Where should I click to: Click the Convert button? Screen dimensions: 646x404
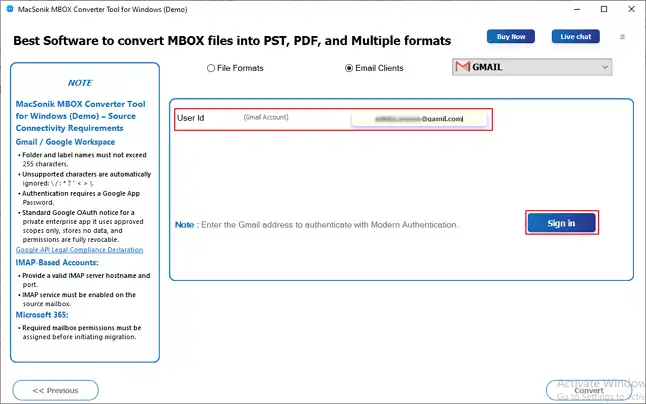pyautogui.click(x=589, y=390)
